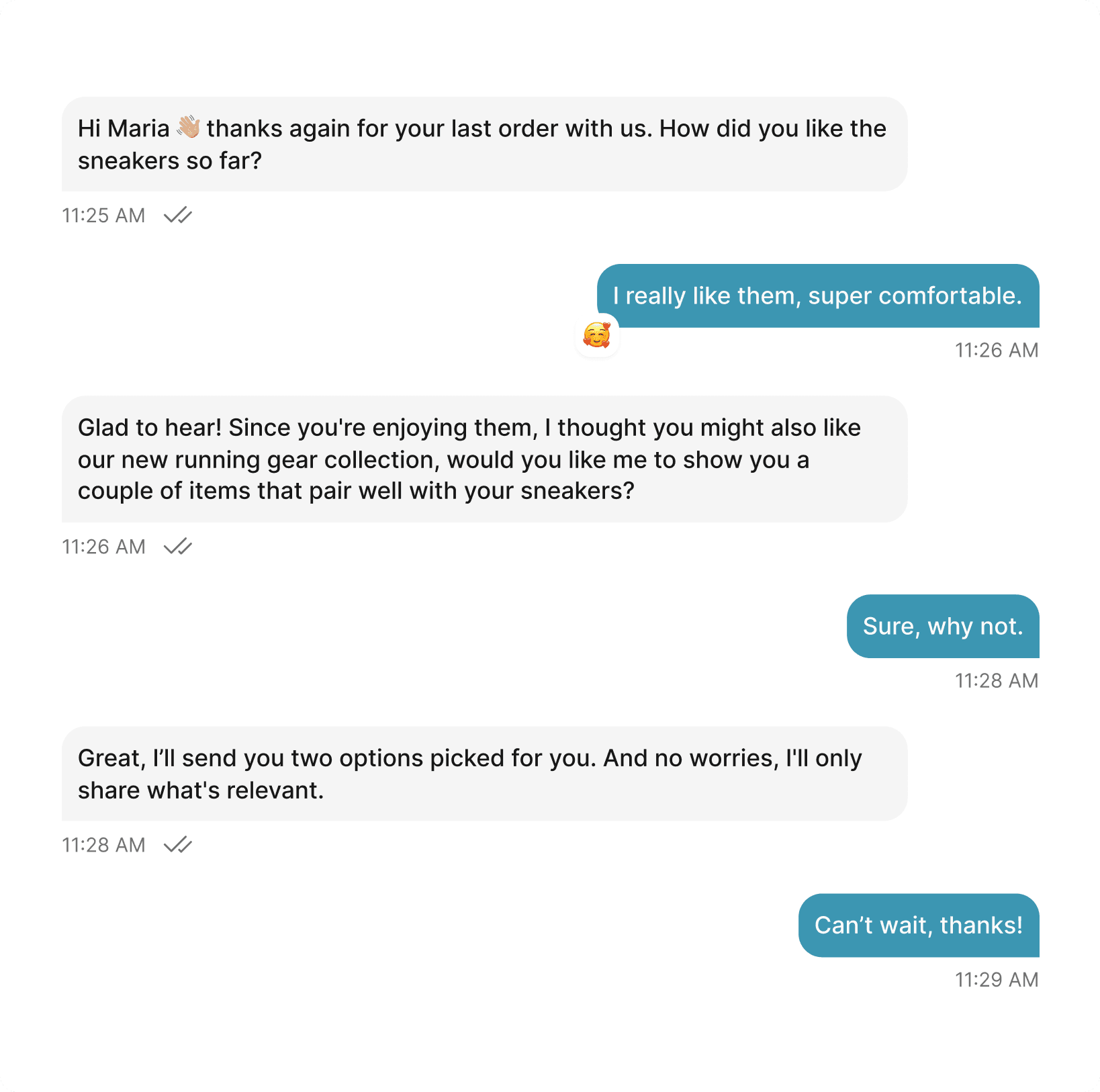Select the "Can't wait, thanks!" reply bubble
Image resolution: width=1100 pixels, height=1092 pixels.
918,925
